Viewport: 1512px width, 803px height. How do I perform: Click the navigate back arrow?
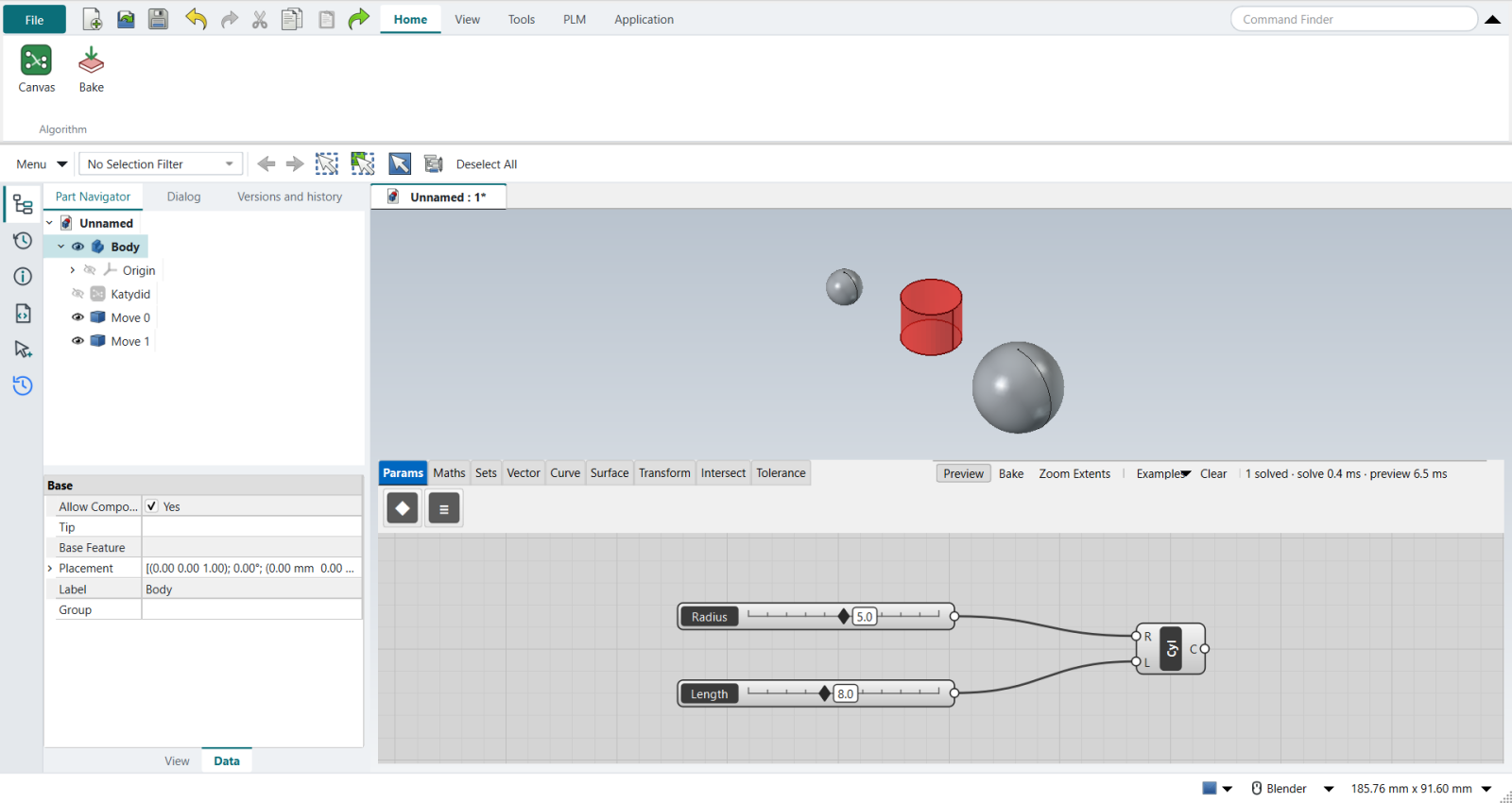[x=266, y=163]
